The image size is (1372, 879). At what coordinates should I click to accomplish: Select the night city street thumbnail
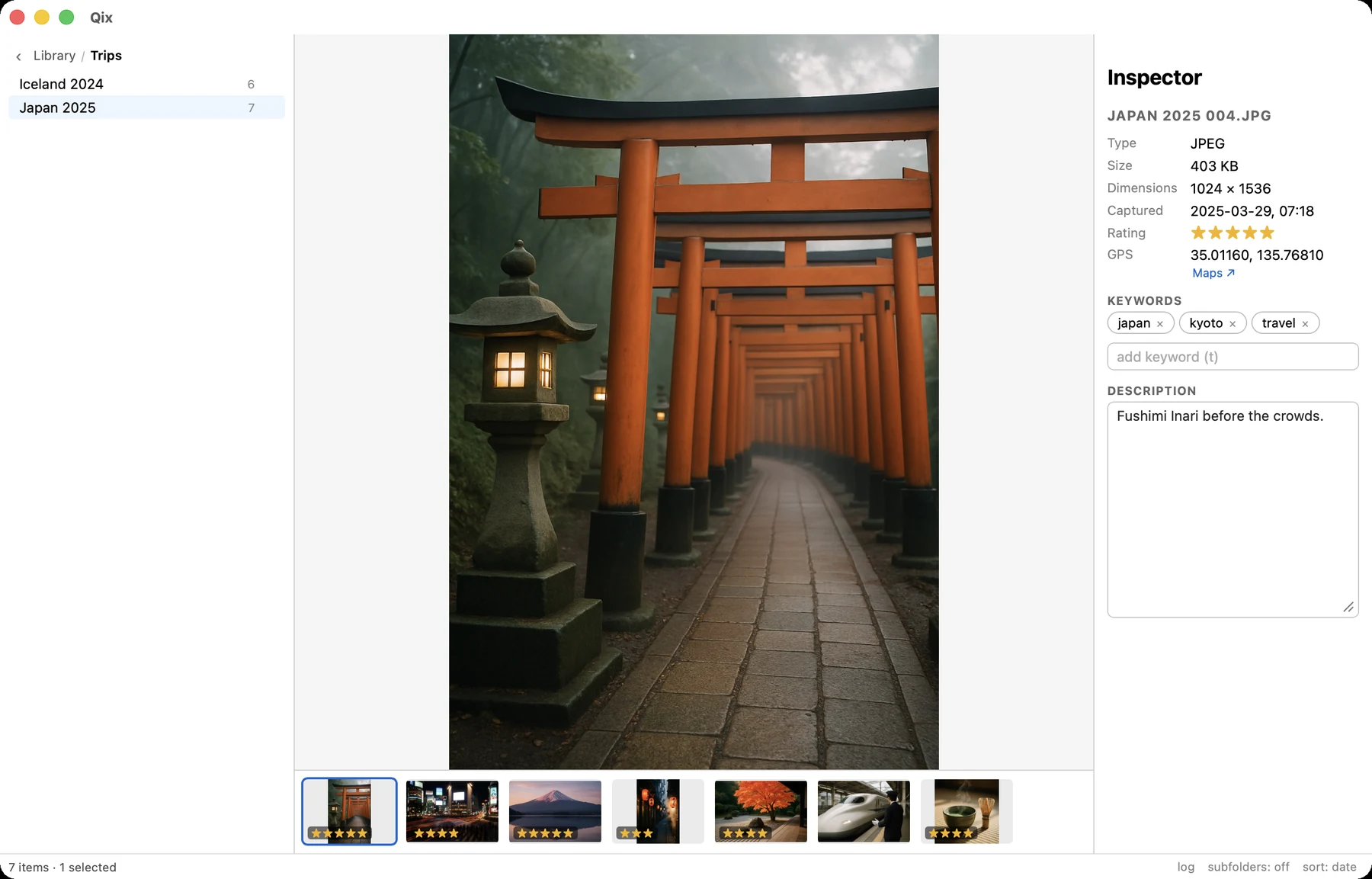pyautogui.click(x=452, y=811)
